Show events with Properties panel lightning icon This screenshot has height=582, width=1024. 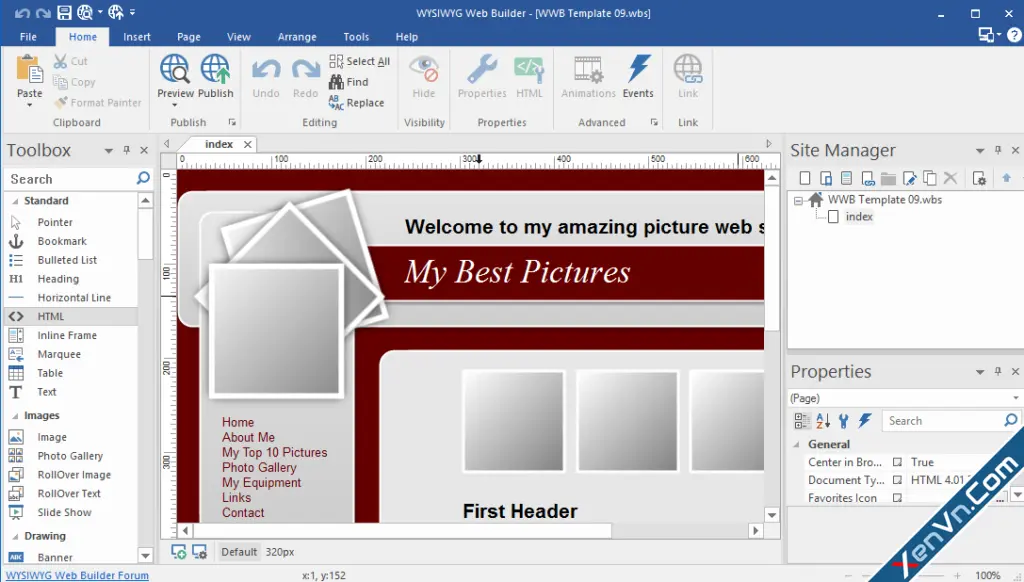point(865,421)
